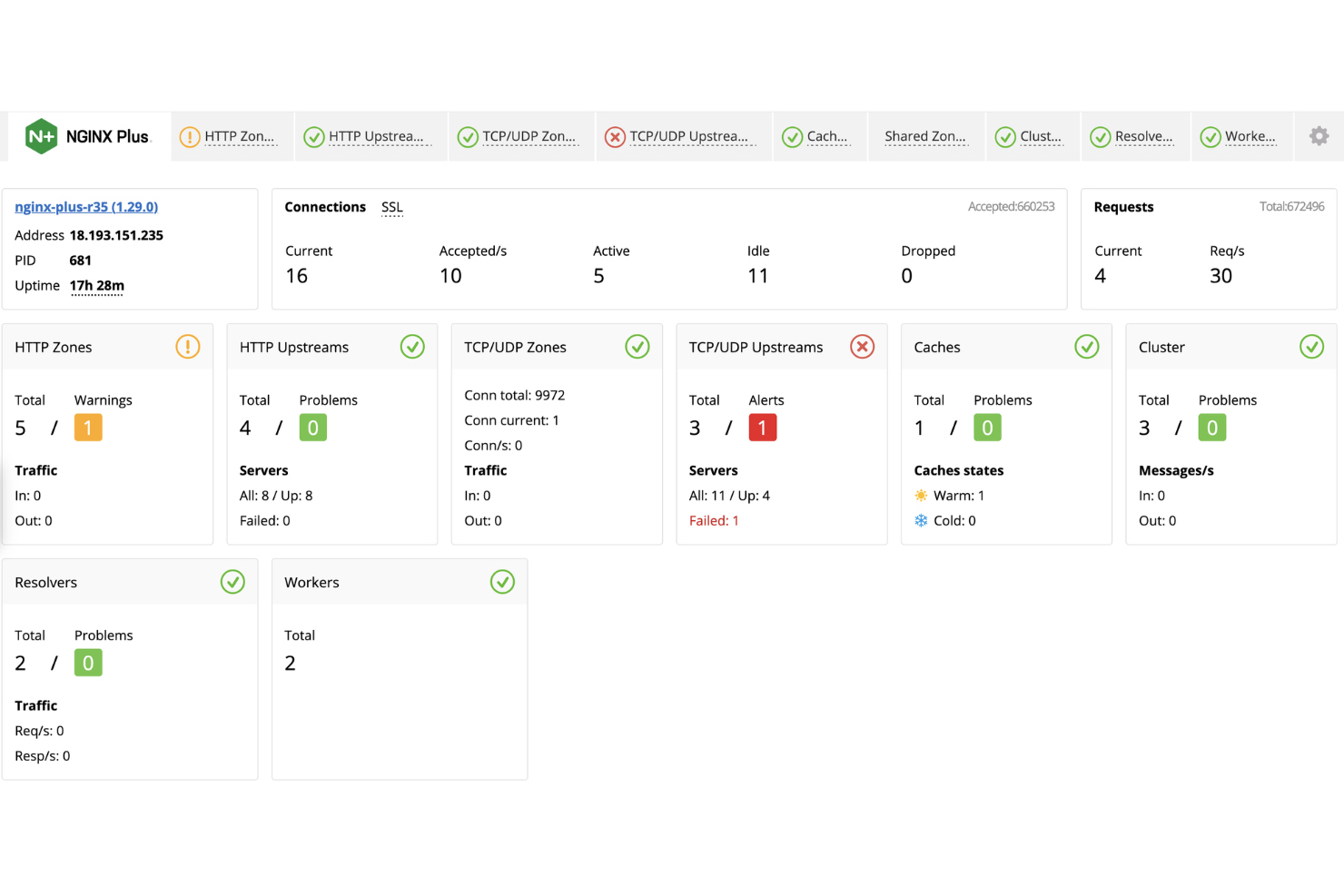Open the Resolvers card title
Viewport: 1344px width, 896px height.
[x=46, y=583]
